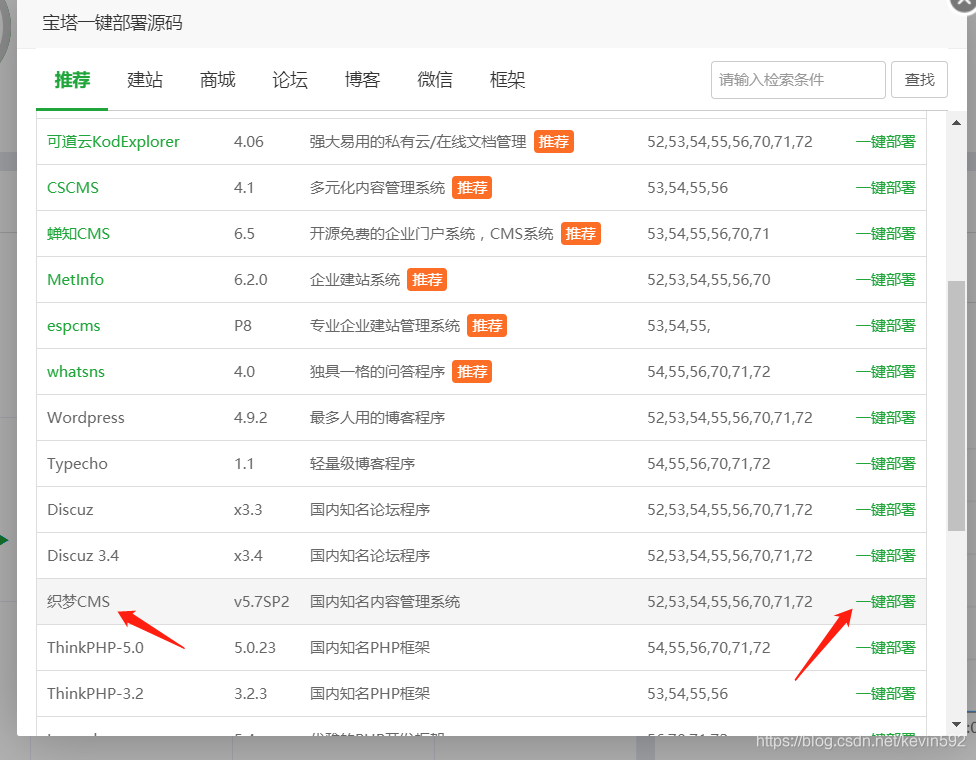This screenshot has height=760, width=976.
Task: Select the Wordpress name text
Action: point(86,418)
